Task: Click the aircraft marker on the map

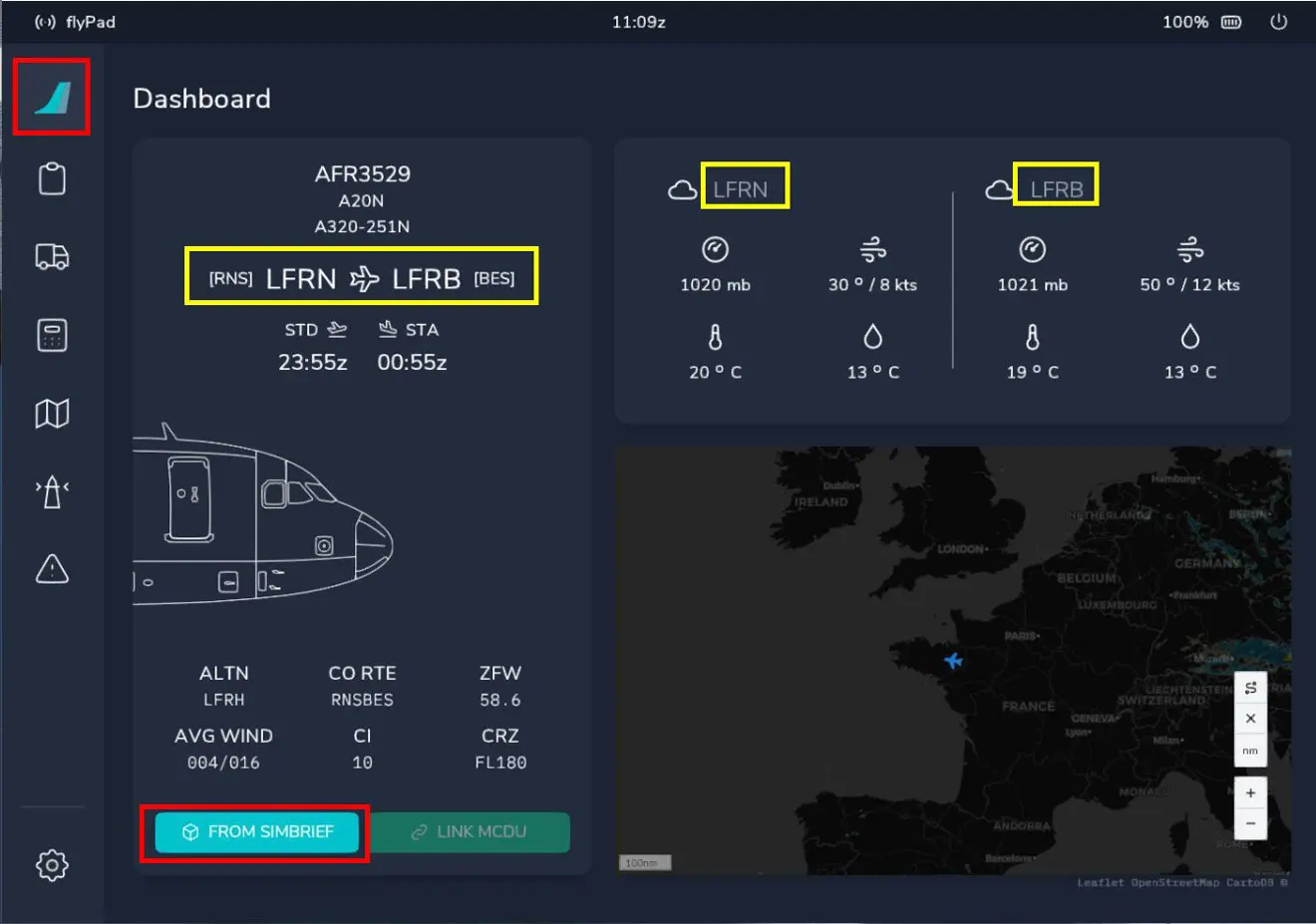Action: tap(954, 660)
